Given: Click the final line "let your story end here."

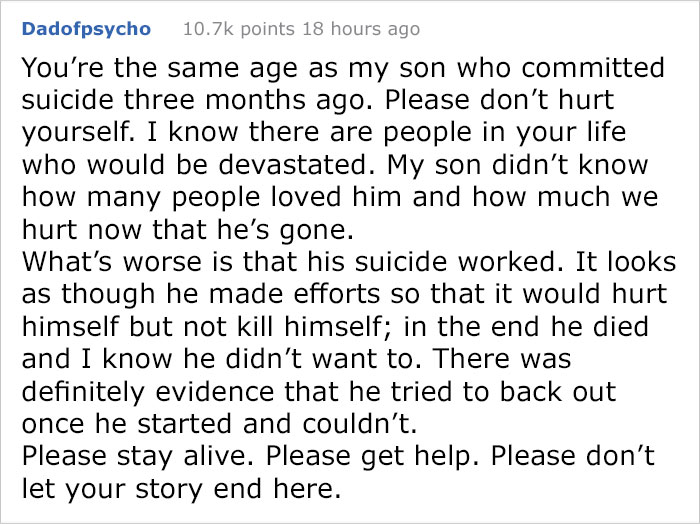Looking at the screenshot, I should click(181, 487).
